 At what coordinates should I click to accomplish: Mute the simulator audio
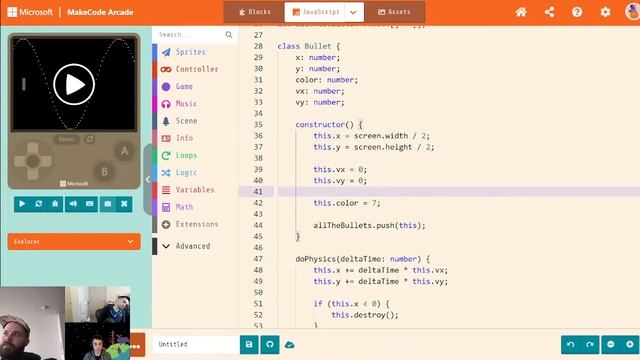73,203
